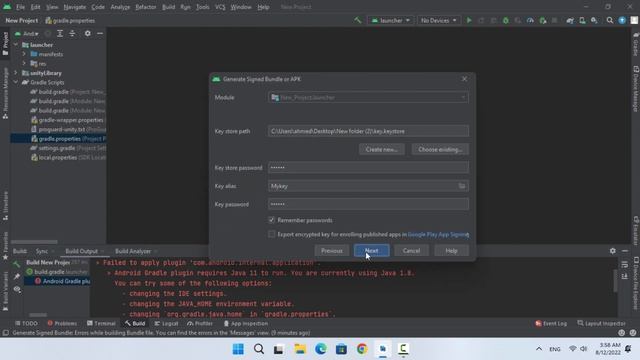Open the launcher run configuration dropdown
This screenshot has width=640, height=360.
tap(391, 20)
